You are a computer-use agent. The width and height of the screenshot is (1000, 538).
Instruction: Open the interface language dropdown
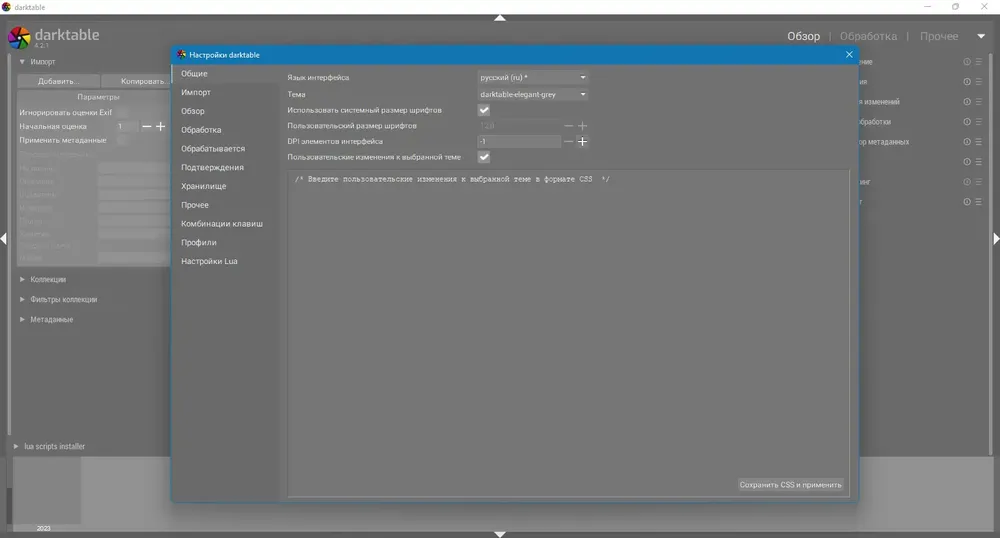pos(533,77)
